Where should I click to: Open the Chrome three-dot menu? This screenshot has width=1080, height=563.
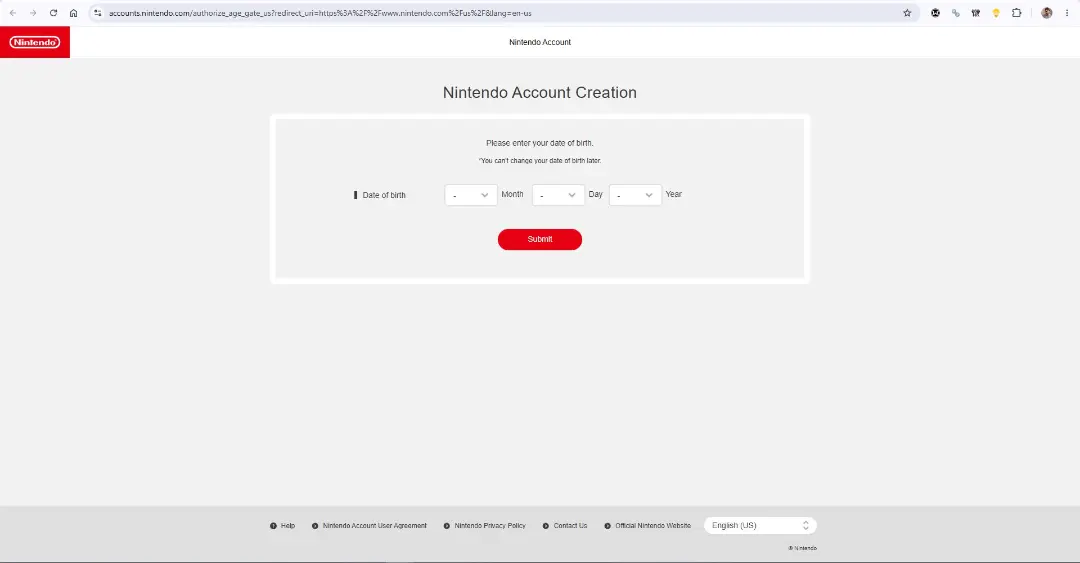pyautogui.click(x=1067, y=13)
